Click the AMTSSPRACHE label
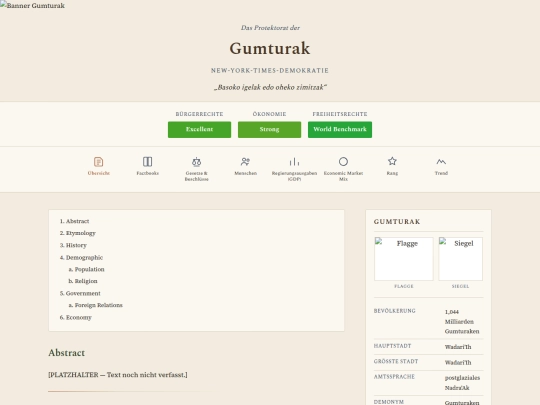This screenshot has width=540, height=405. click(x=394, y=377)
